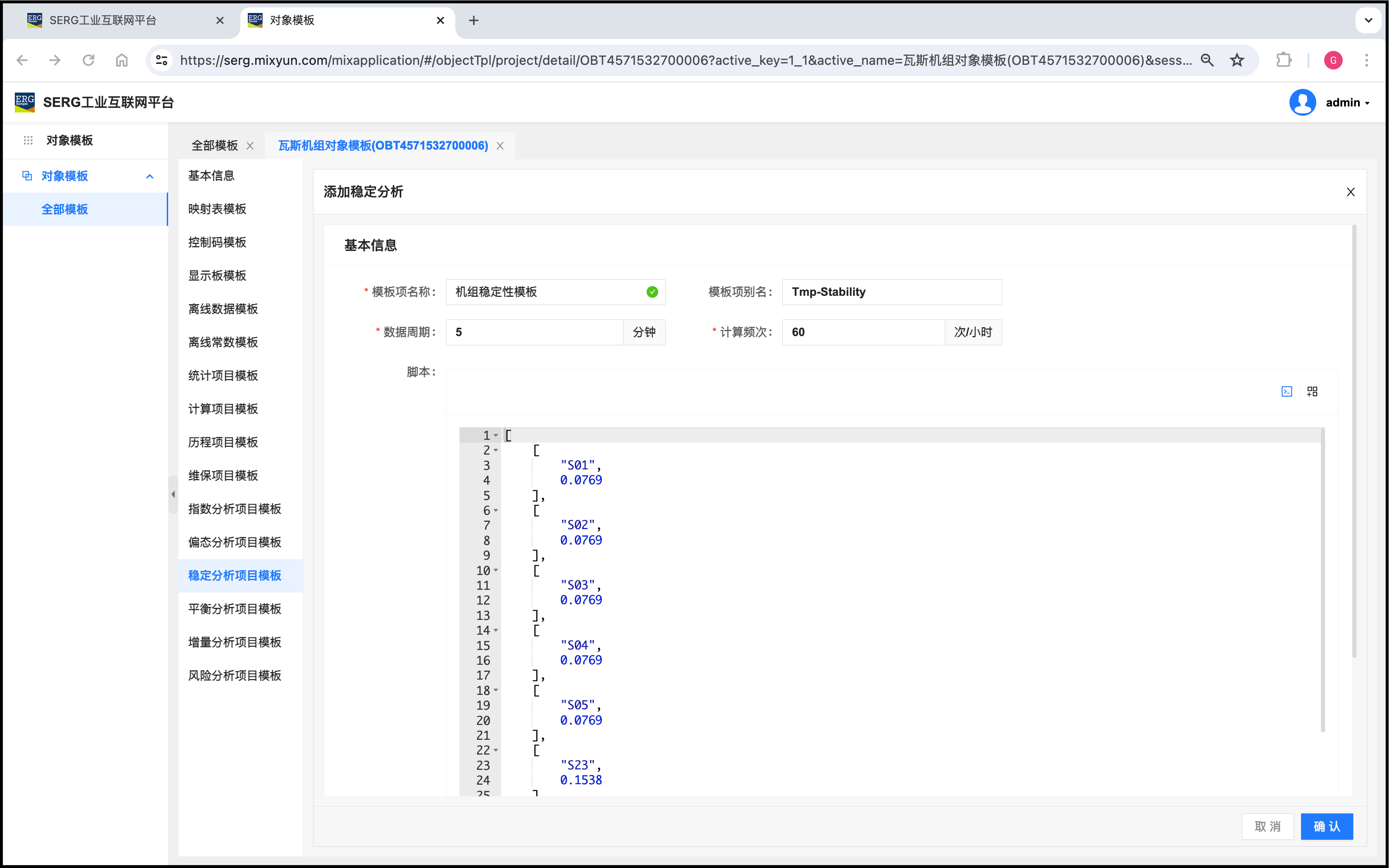Open 计算项目模板 in the template list
Viewport: 1389px width, 868px height.
click(x=223, y=409)
